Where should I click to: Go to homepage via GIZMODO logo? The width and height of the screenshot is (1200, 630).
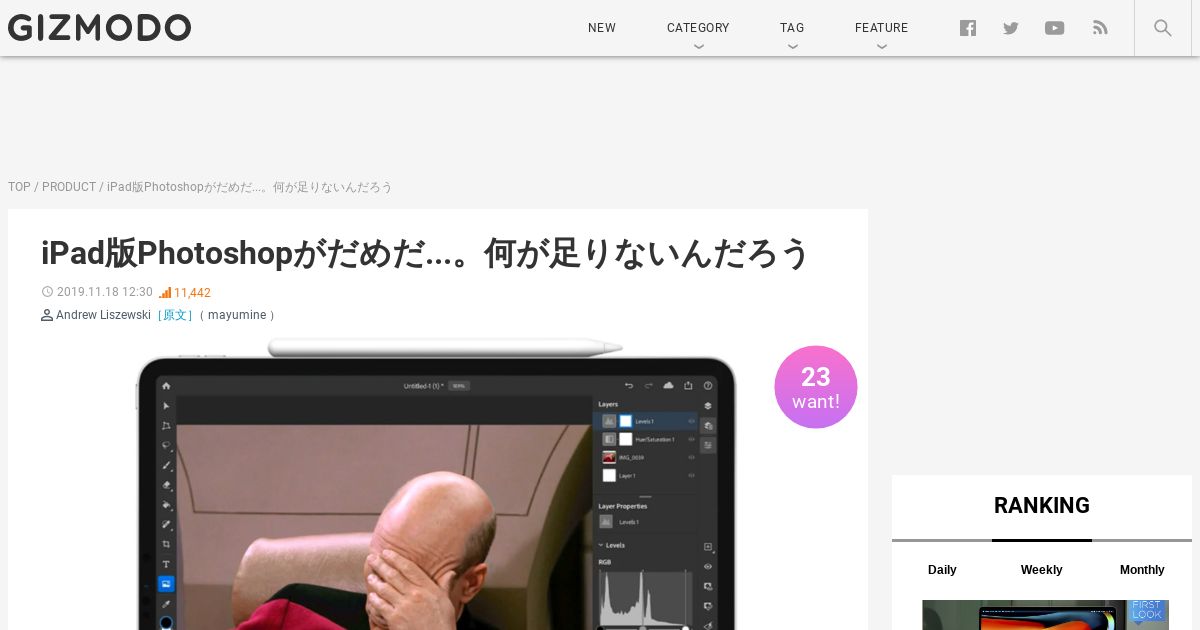(99, 28)
